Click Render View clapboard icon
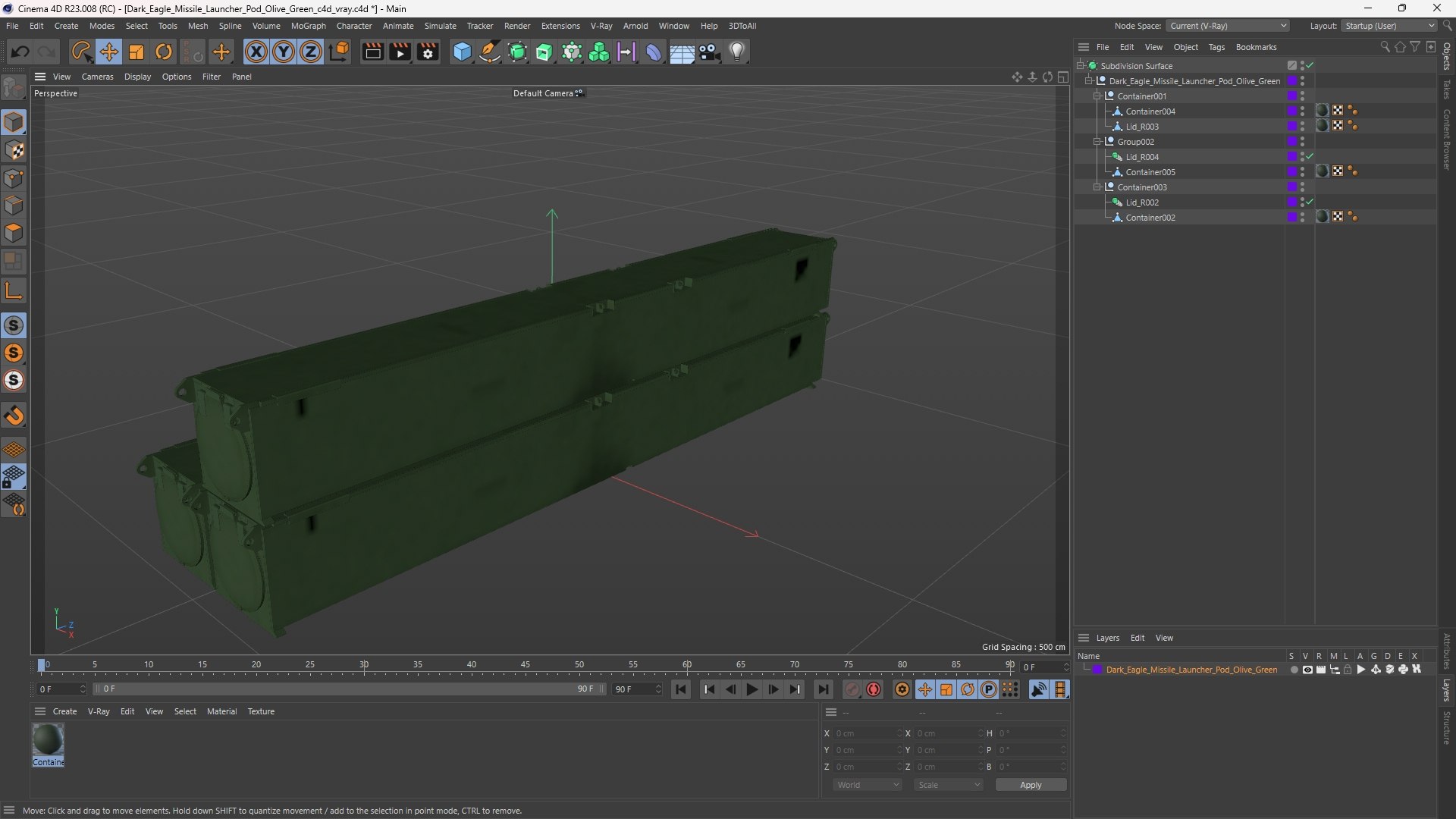Viewport: 1456px width, 819px height. (372, 52)
